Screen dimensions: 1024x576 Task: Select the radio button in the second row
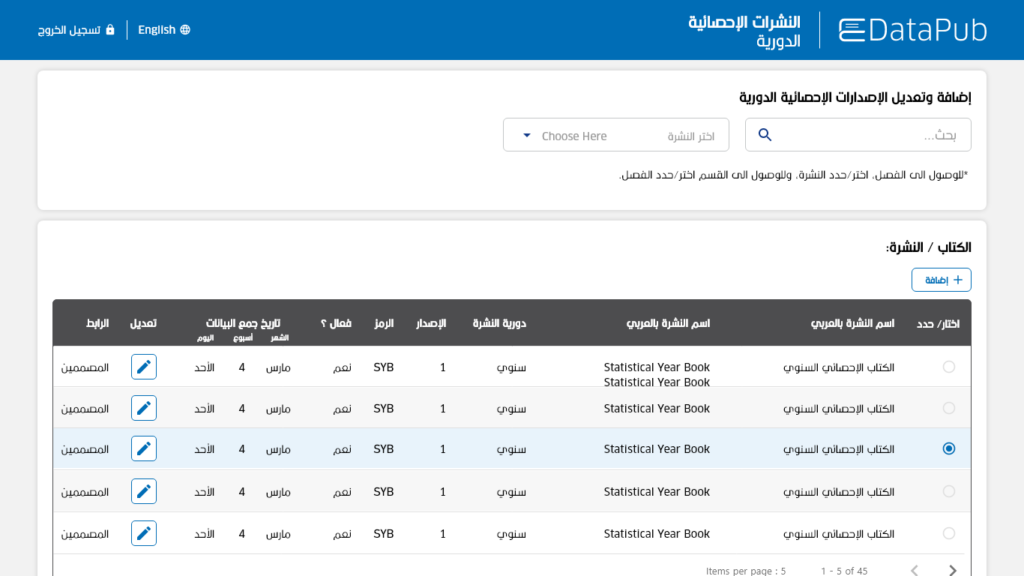pyautogui.click(x=949, y=407)
